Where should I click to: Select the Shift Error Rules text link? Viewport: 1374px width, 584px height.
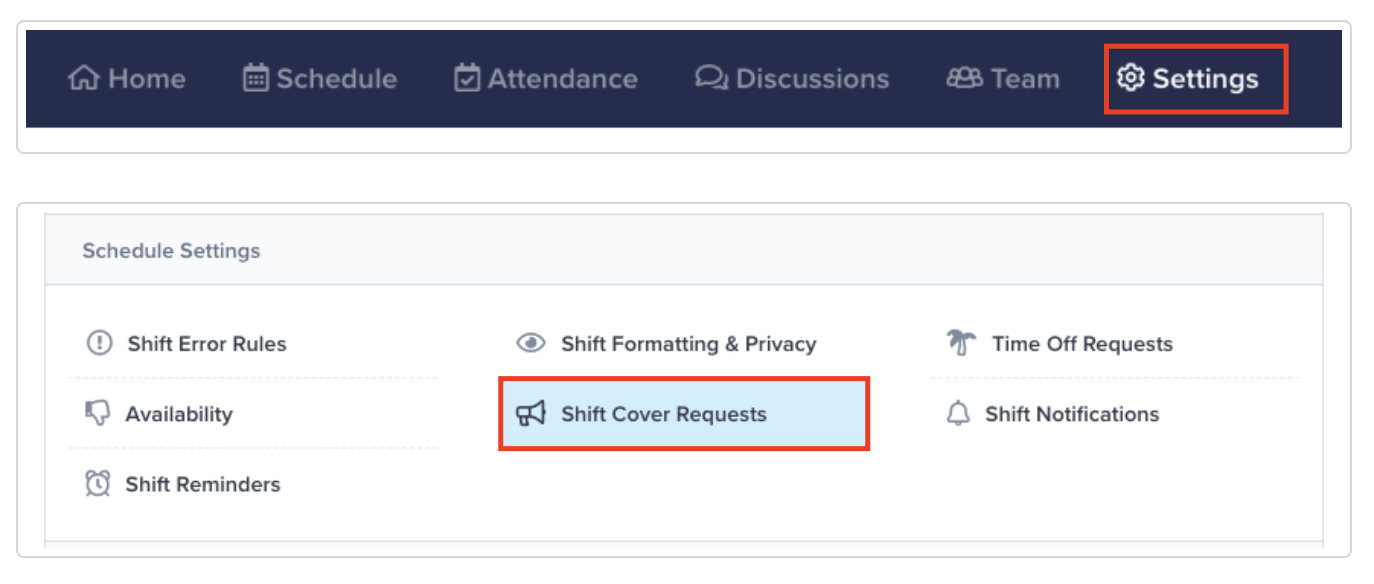coord(207,344)
